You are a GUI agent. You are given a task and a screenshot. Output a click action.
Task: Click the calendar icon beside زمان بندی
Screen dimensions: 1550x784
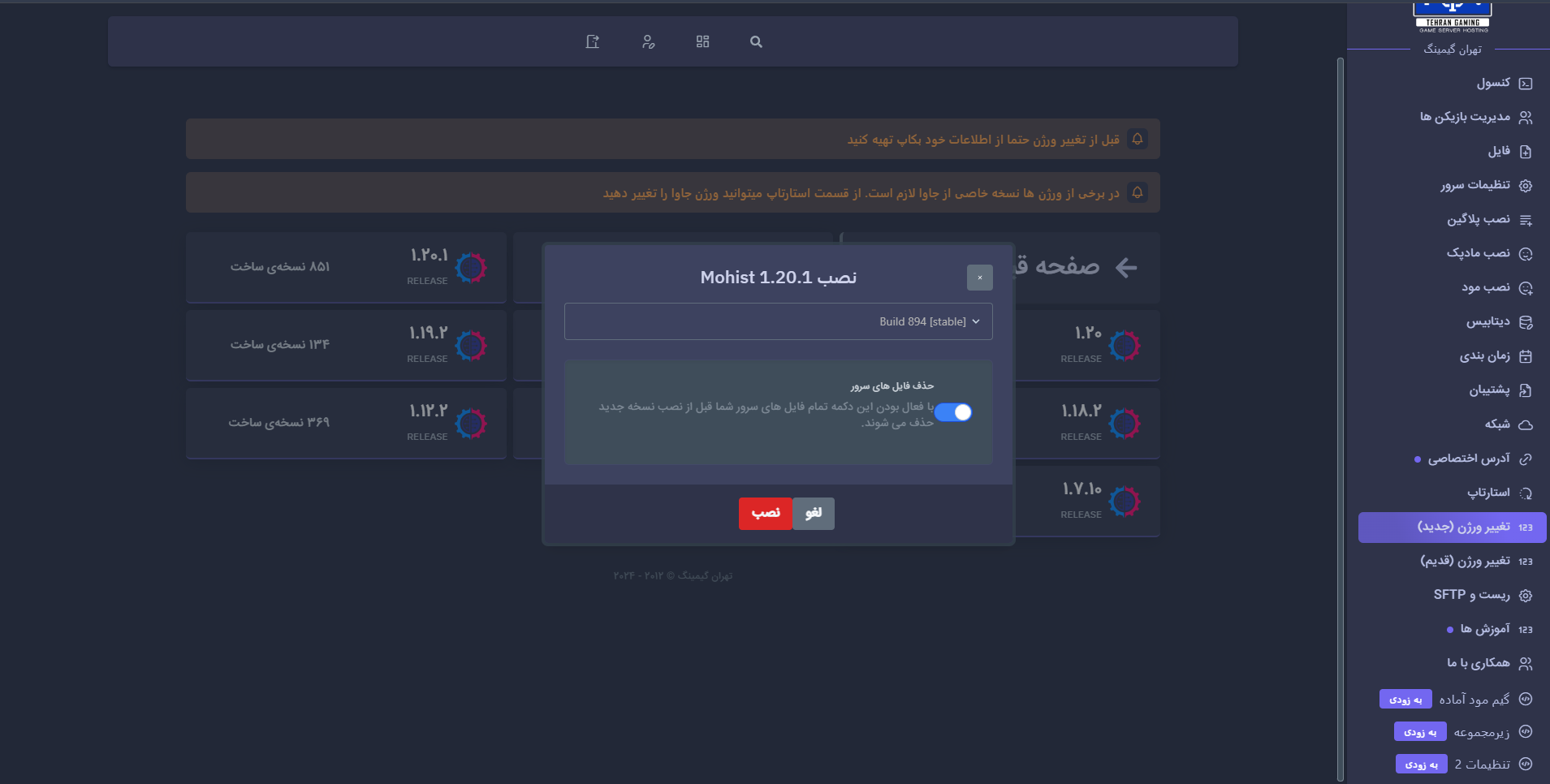[1526, 356]
